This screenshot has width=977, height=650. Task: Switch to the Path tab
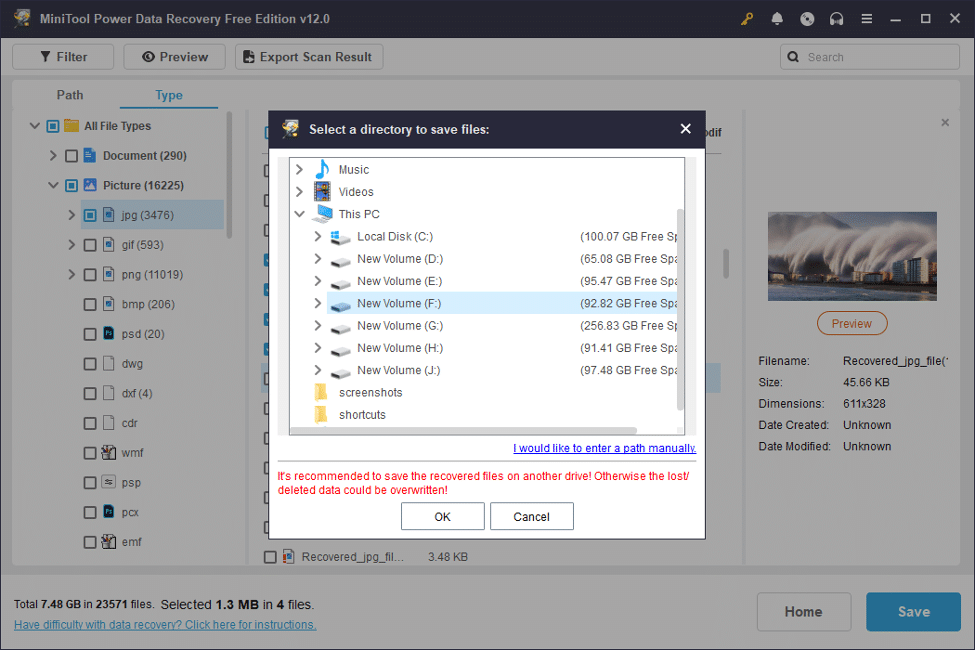[69, 94]
